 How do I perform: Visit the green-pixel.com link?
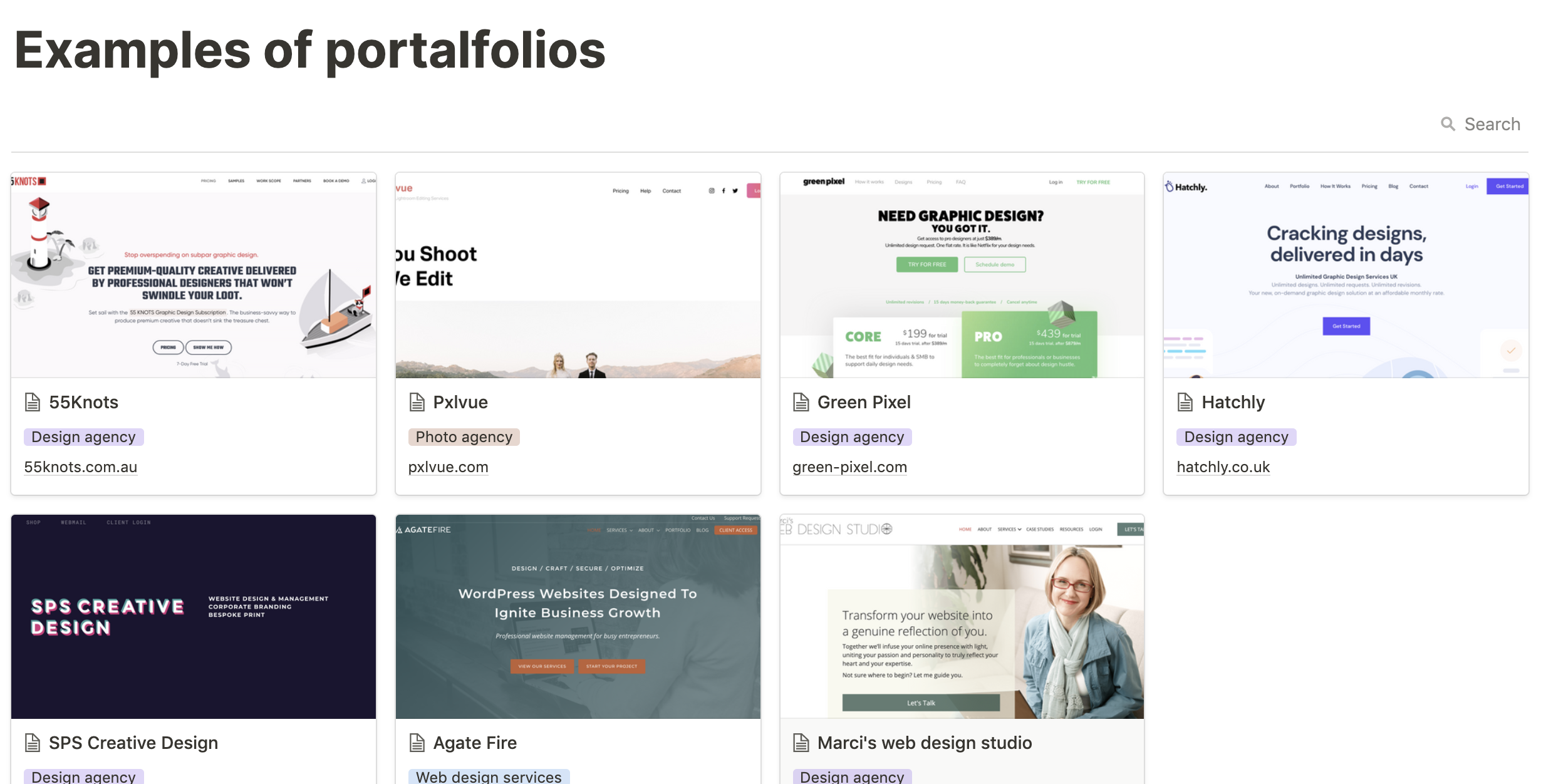point(849,467)
